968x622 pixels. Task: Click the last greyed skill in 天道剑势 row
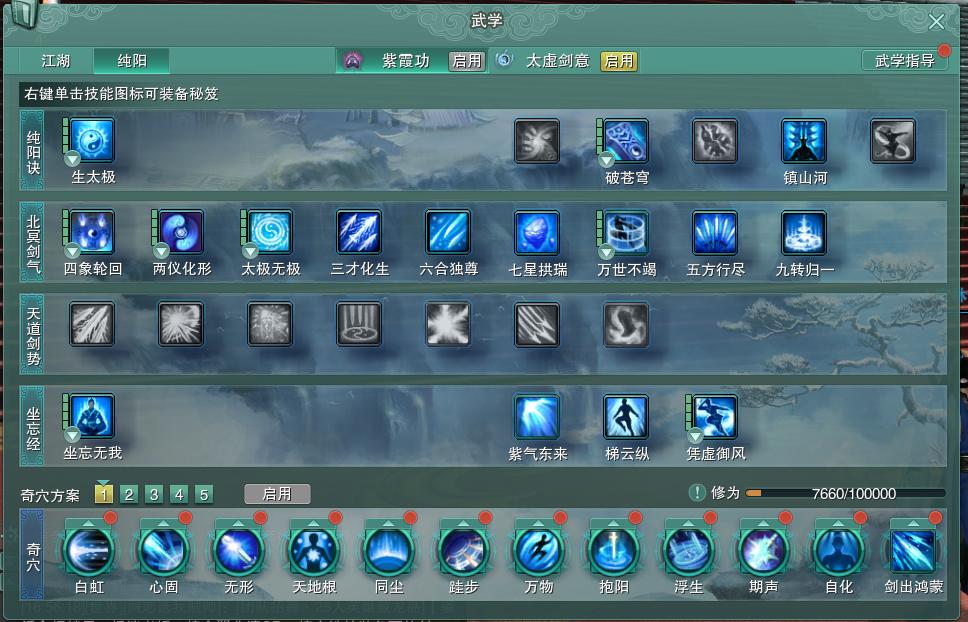(x=625, y=324)
